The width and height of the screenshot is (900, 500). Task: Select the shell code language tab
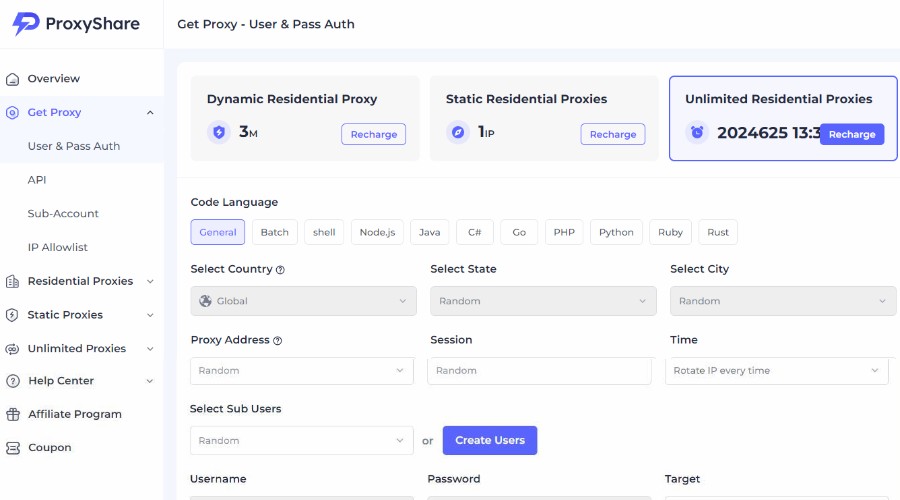click(324, 232)
